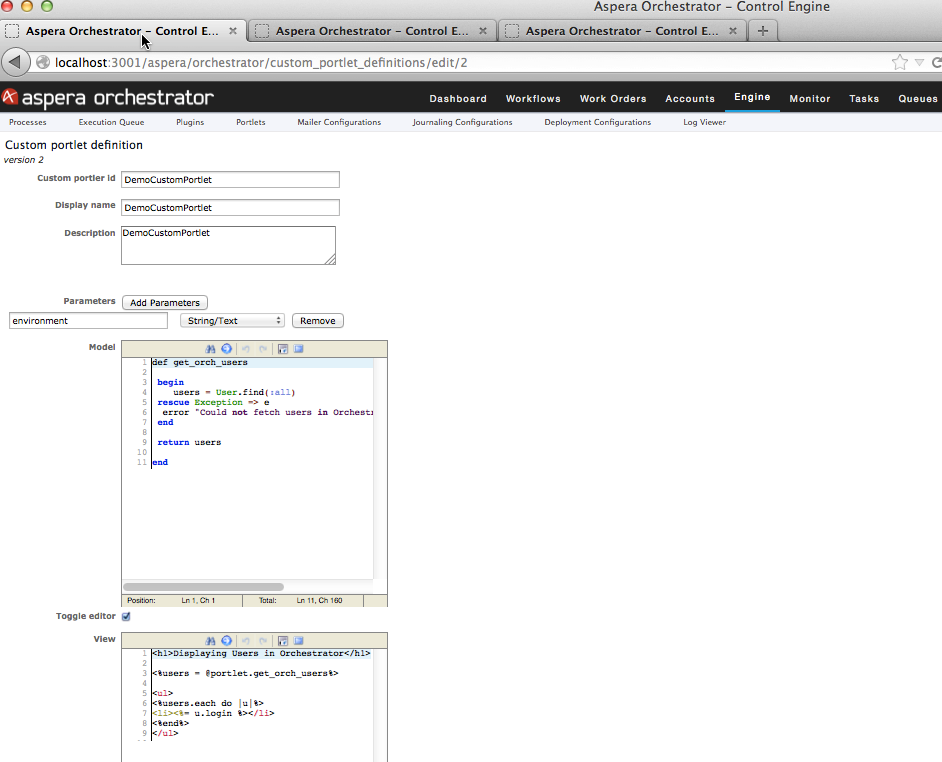942x762 pixels.
Task: Open Mailer Configurations link
Action: pyautogui.click(x=339, y=122)
